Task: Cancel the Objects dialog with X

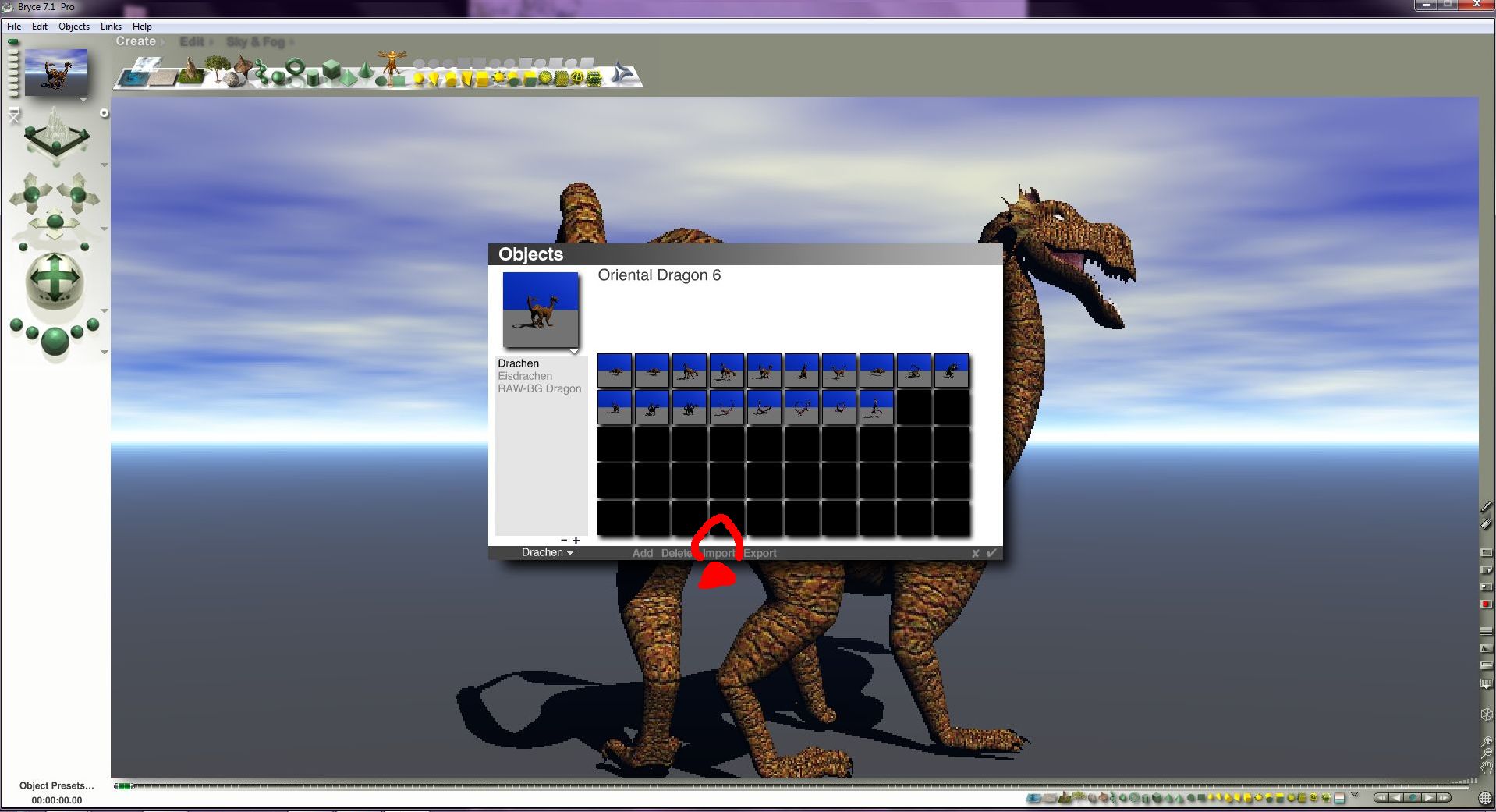Action: (x=975, y=553)
